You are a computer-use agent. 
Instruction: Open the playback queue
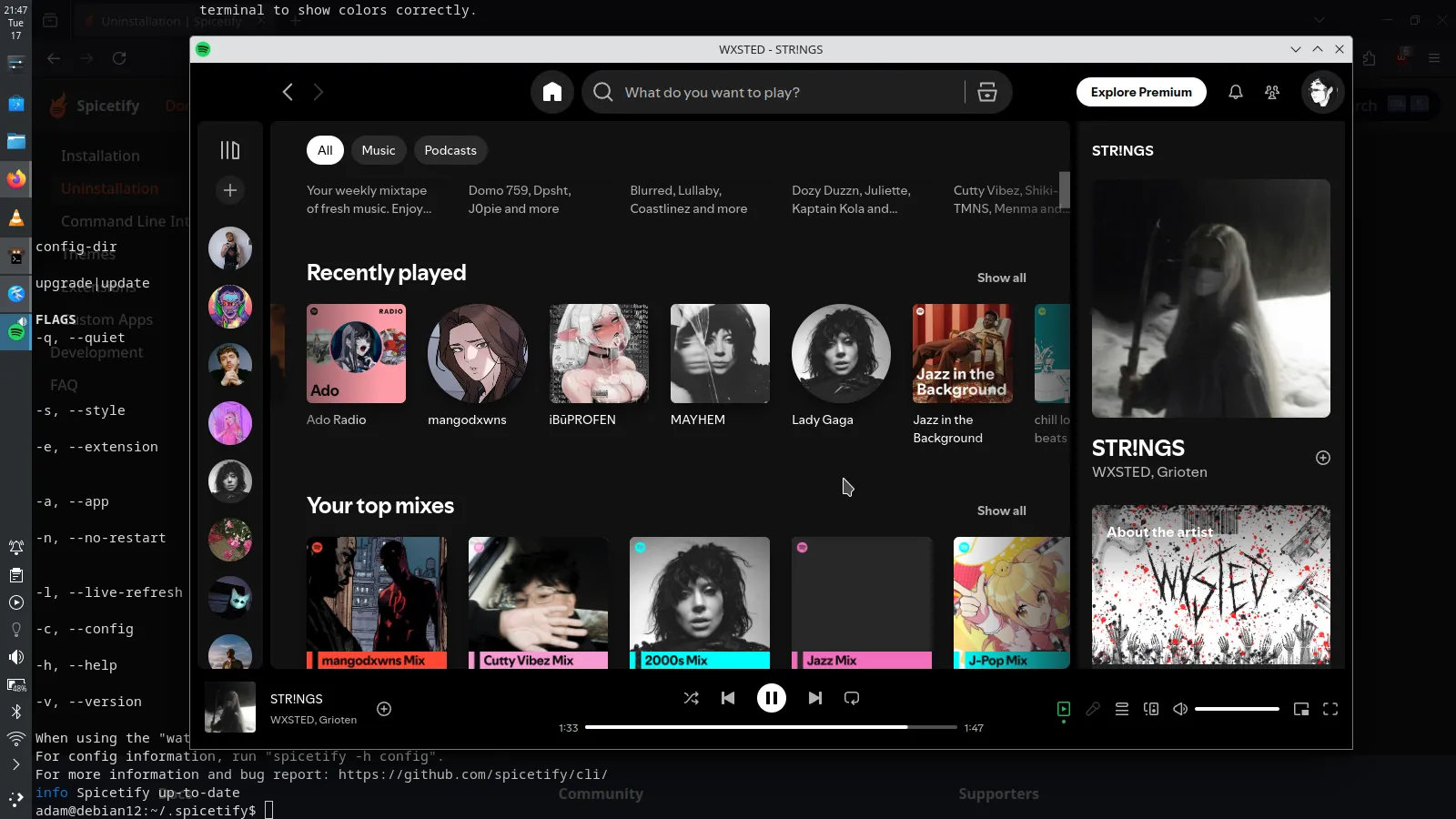pos(1122,709)
